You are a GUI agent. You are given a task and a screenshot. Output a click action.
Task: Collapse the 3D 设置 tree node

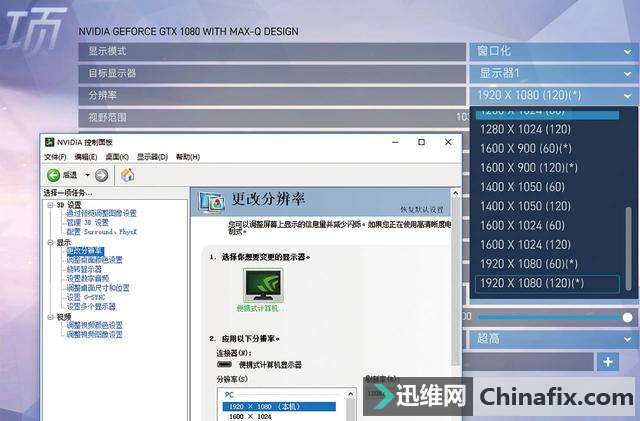[x=50, y=205]
